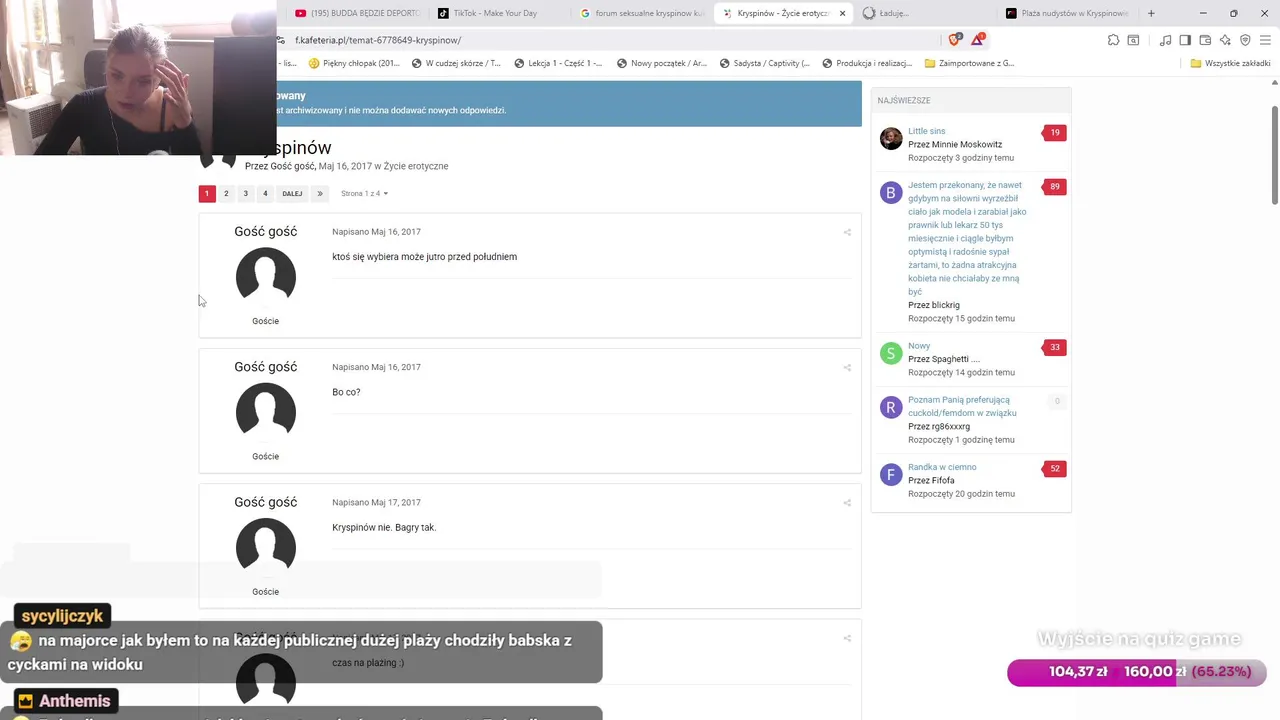Viewport: 1280px width, 720px height.
Task: Open the browser hamburger menu
Action: (x=1265, y=40)
